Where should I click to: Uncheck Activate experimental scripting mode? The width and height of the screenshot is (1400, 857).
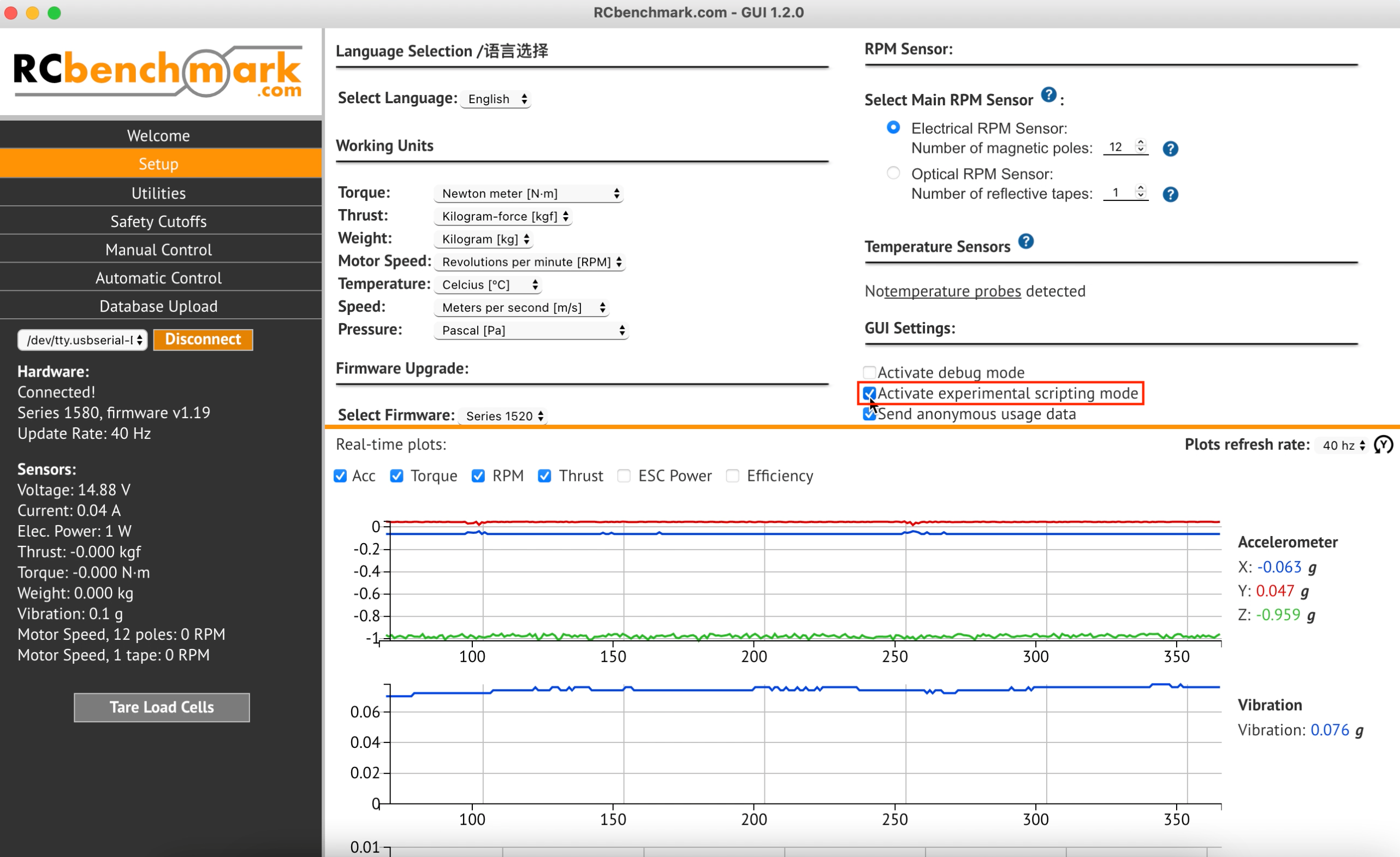pos(869,393)
